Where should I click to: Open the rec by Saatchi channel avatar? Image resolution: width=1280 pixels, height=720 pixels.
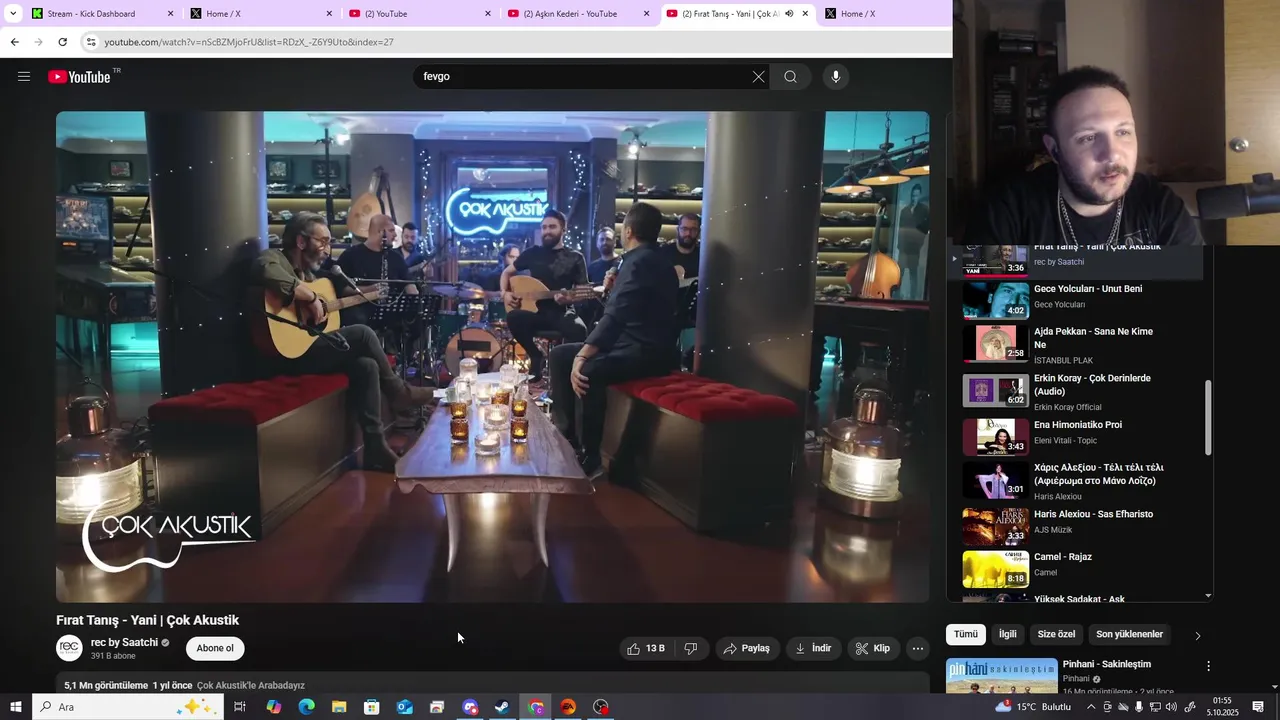[69, 648]
